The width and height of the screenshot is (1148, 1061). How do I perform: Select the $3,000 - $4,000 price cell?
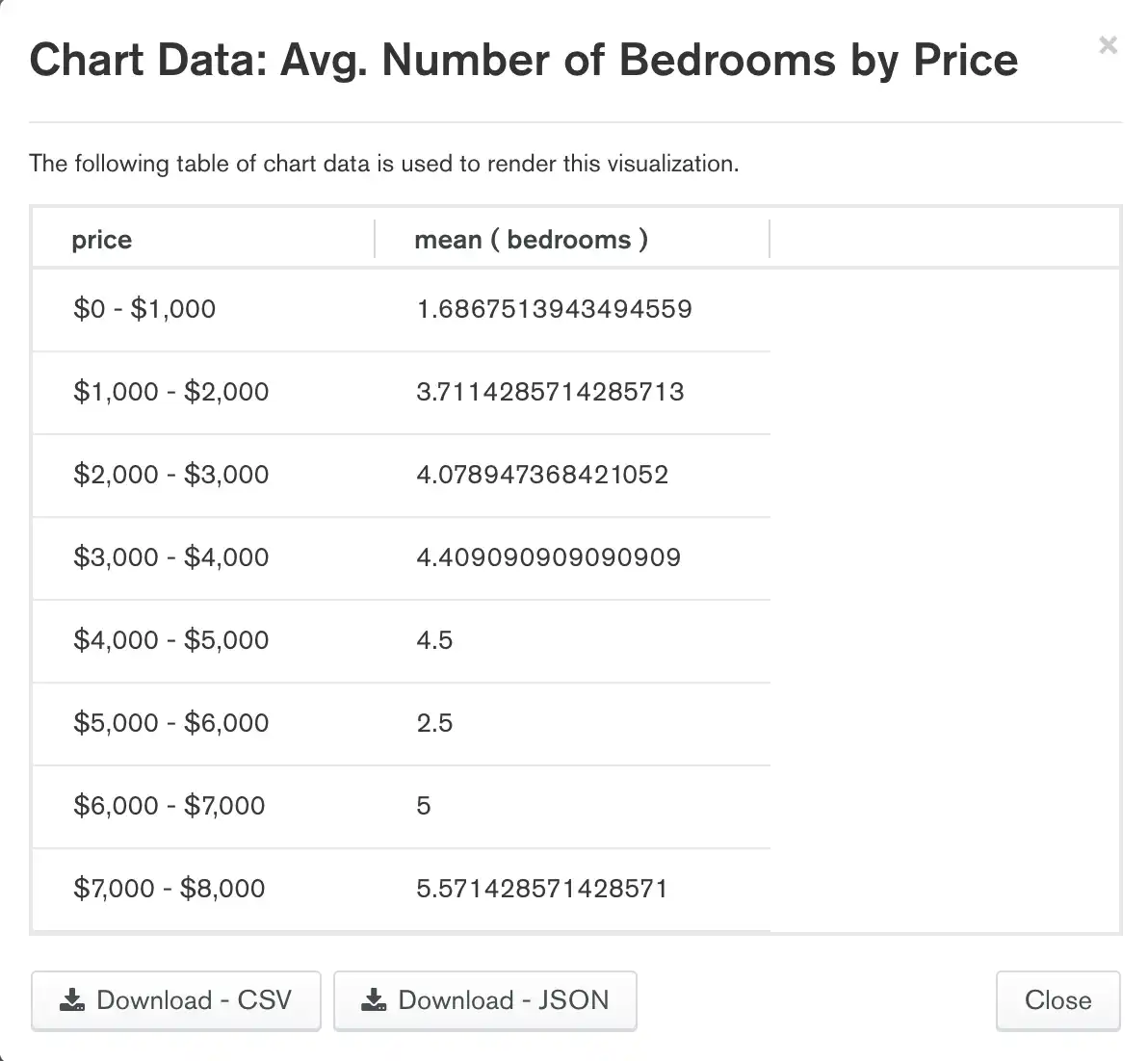pos(171,557)
